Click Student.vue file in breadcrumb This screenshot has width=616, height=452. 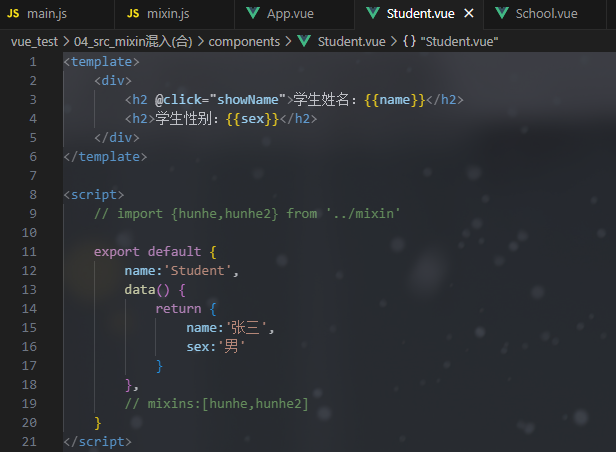click(352, 42)
